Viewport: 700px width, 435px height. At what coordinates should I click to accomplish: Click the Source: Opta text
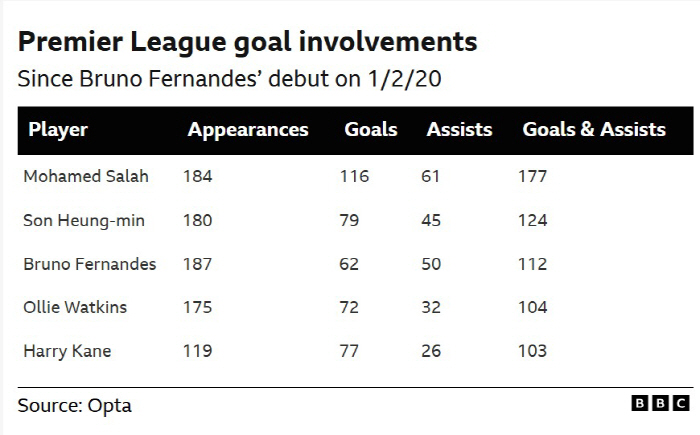coord(75,406)
